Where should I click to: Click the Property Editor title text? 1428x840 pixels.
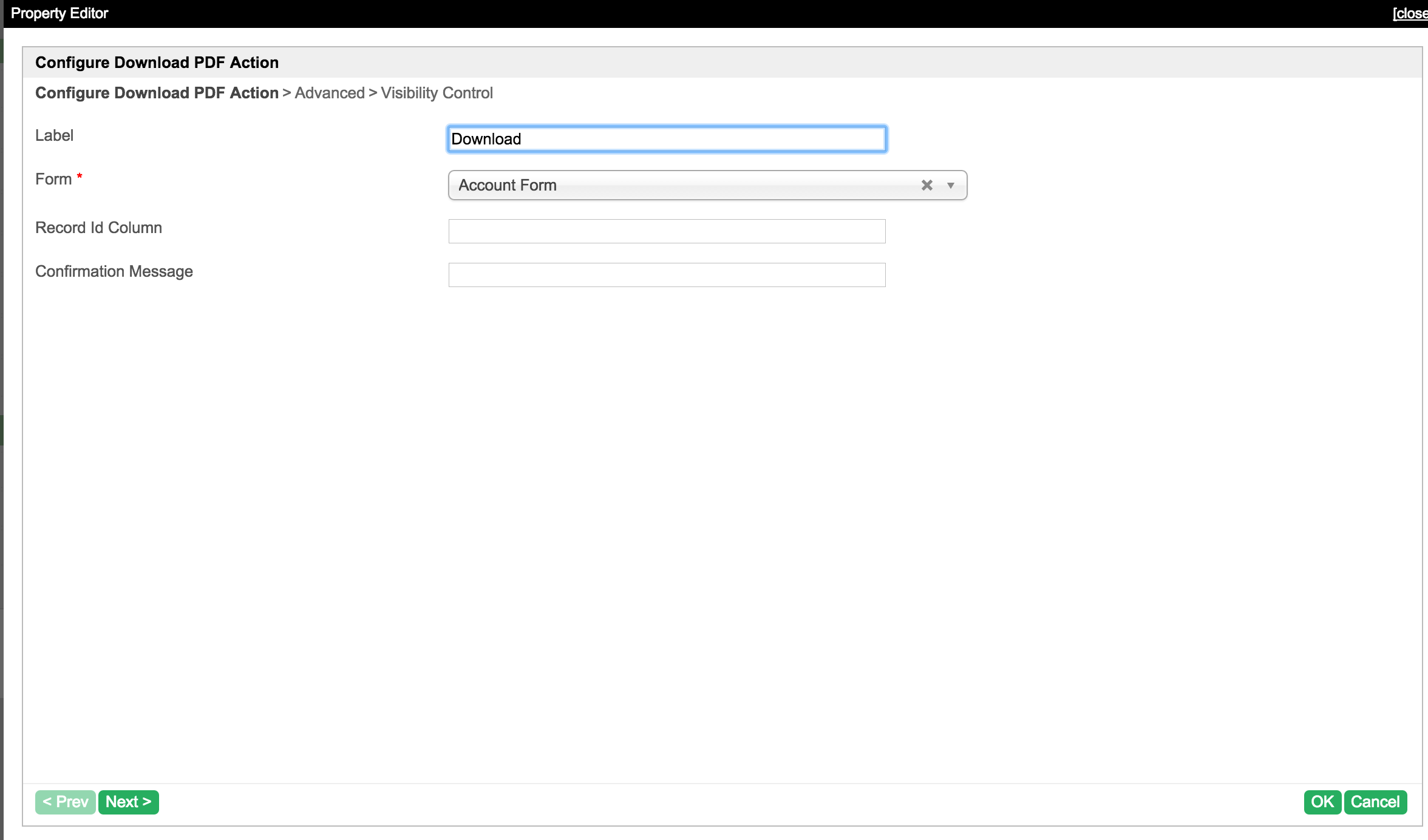[x=59, y=13]
